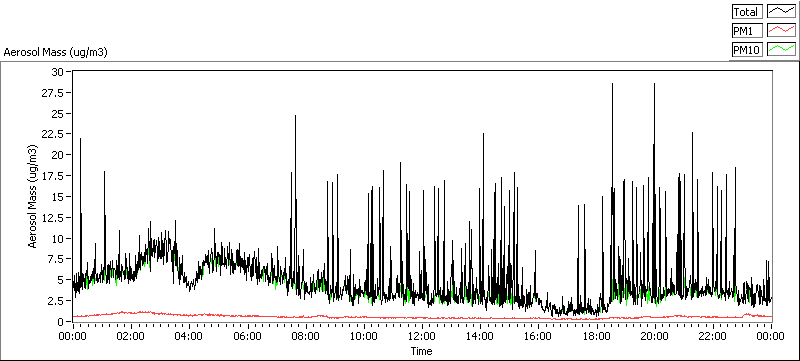Image resolution: width=800 pixels, height=361 pixels.
Task: Click the 20 y-axis tick value
Action: point(57,155)
